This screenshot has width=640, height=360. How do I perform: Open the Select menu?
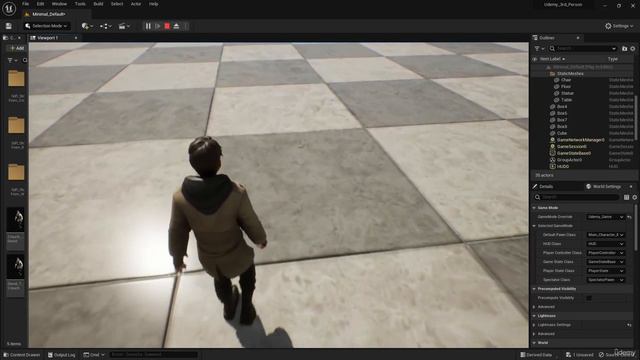click(117, 4)
